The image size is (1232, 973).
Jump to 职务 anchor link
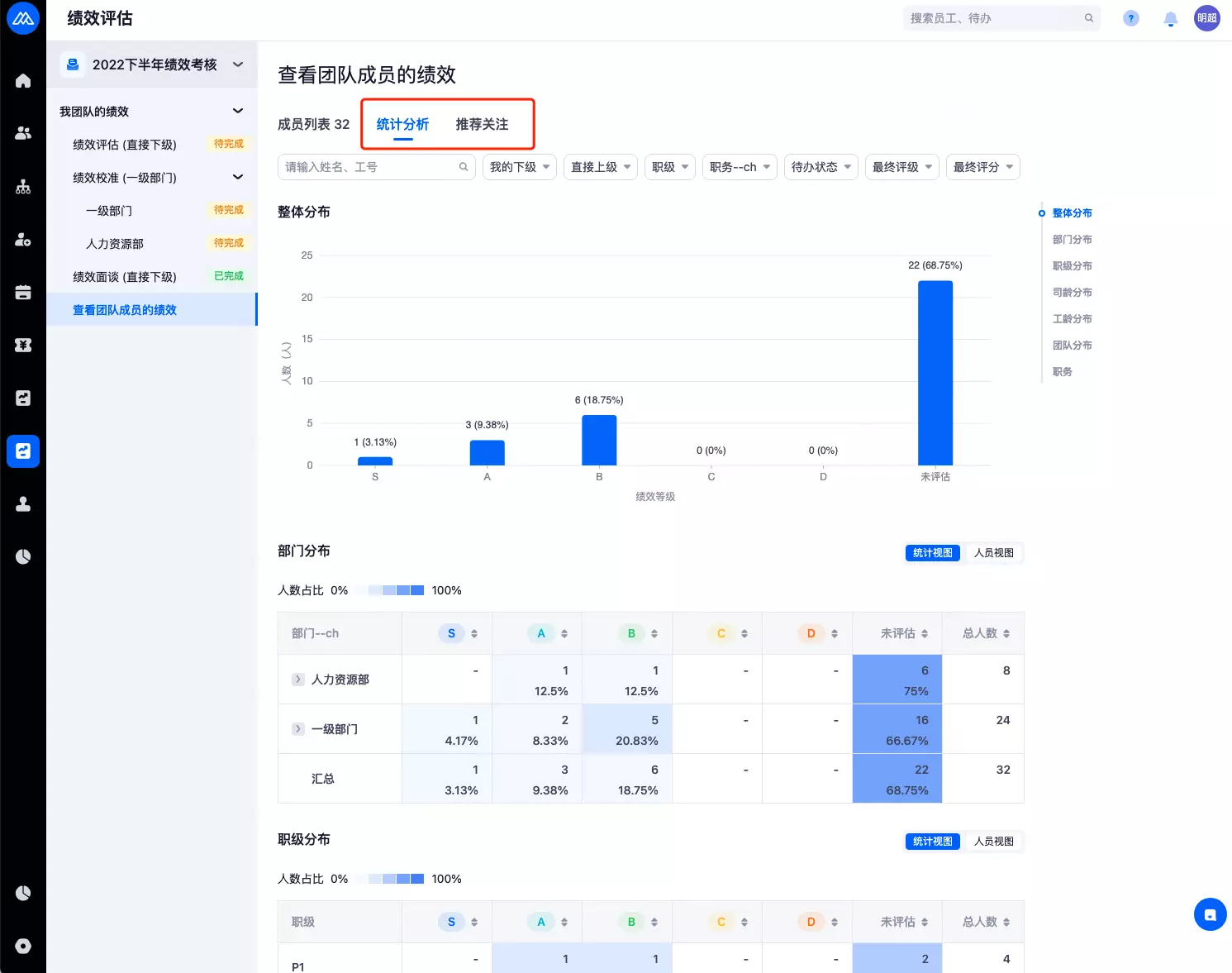pos(1062,372)
